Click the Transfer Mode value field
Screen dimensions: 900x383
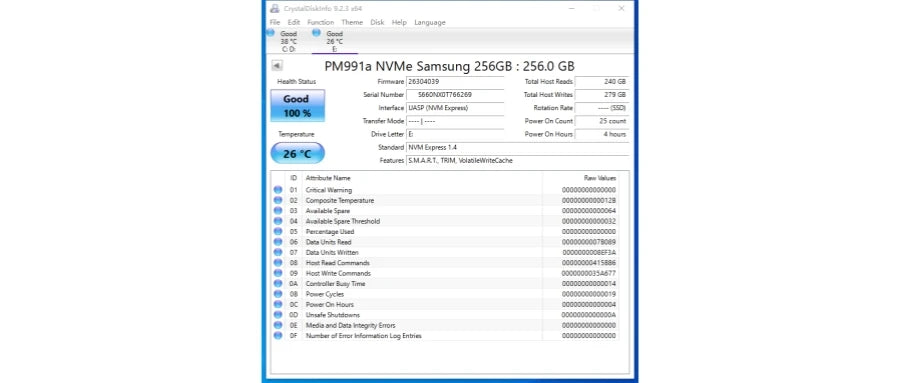click(455, 121)
